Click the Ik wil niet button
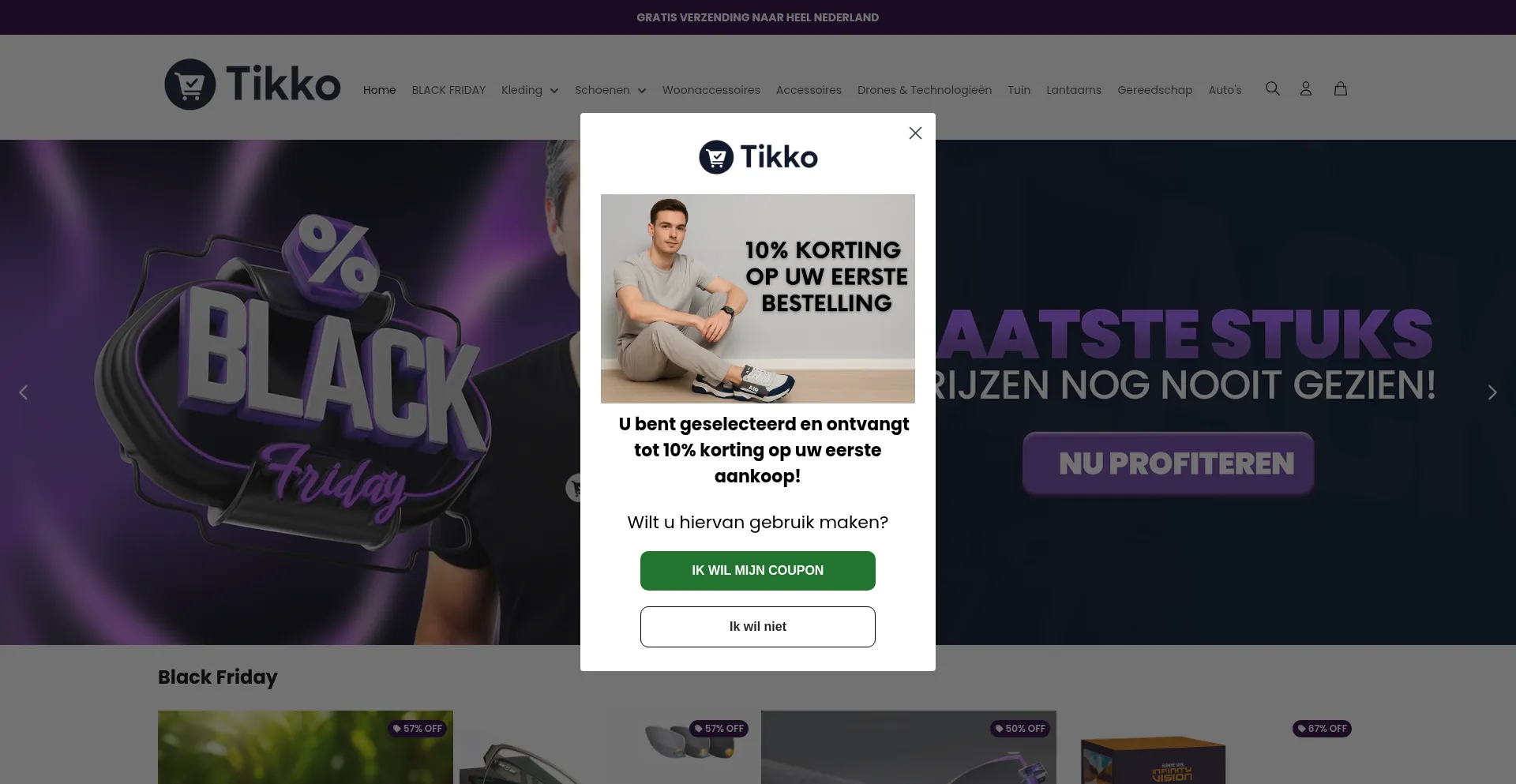 point(758,627)
